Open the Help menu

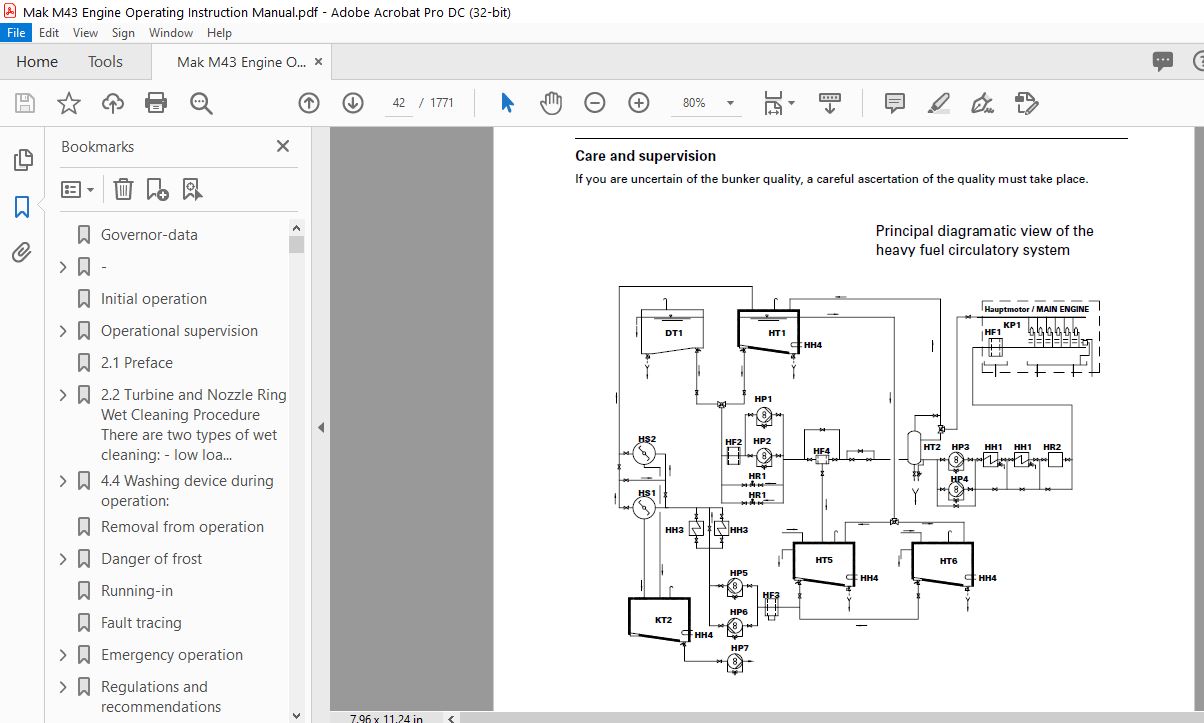pyautogui.click(x=219, y=33)
